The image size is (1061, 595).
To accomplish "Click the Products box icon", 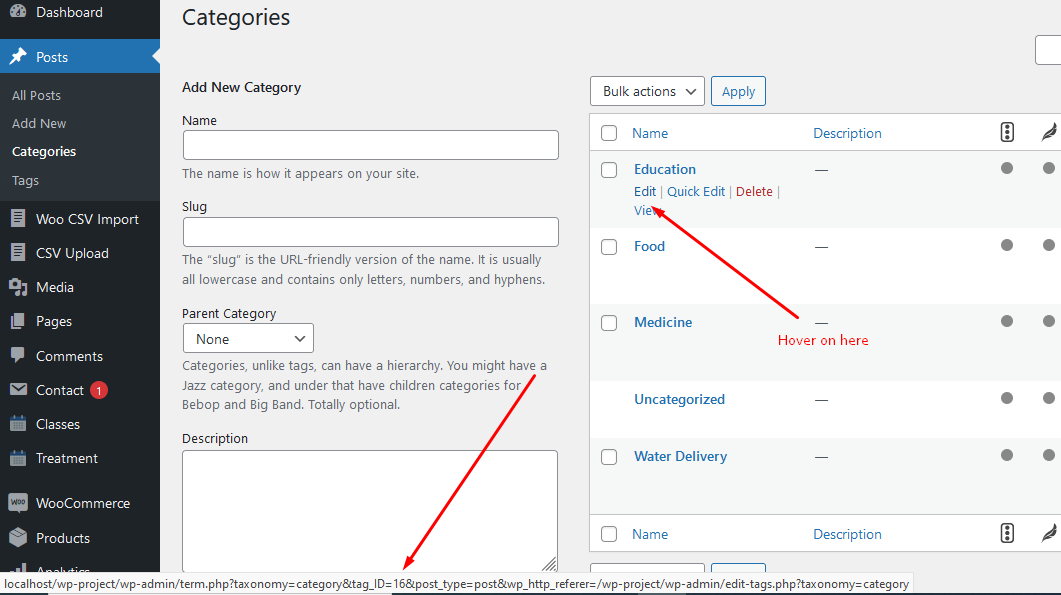I will pos(18,537).
